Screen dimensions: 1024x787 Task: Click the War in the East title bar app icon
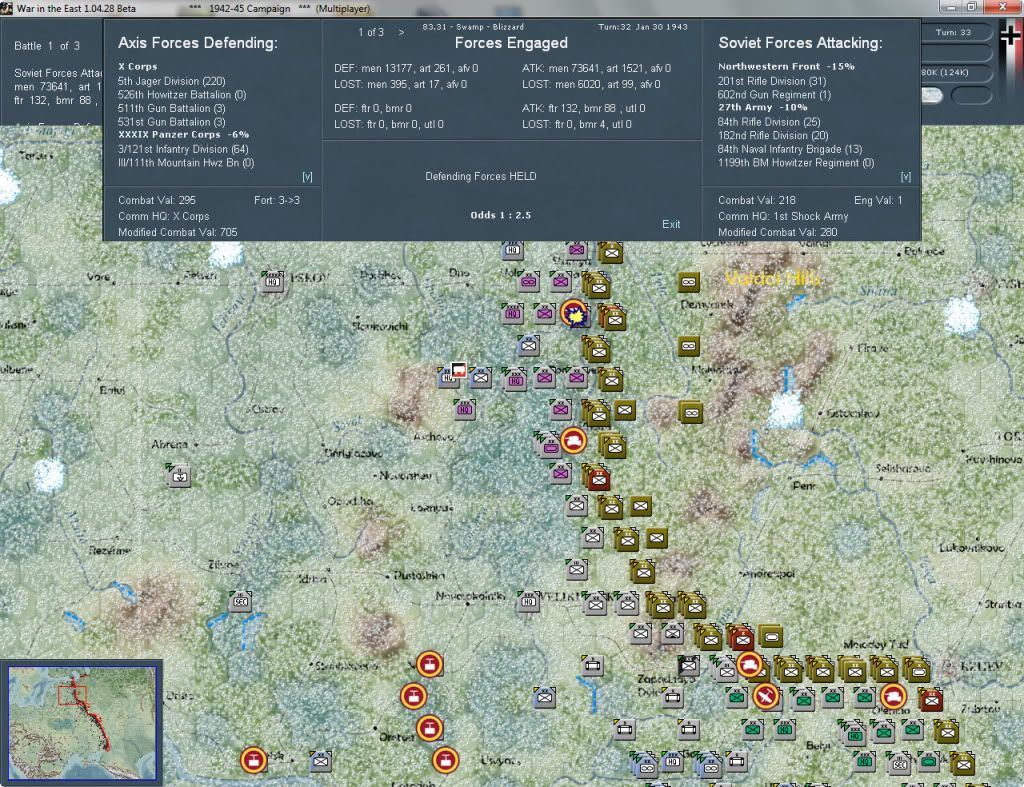point(7,8)
